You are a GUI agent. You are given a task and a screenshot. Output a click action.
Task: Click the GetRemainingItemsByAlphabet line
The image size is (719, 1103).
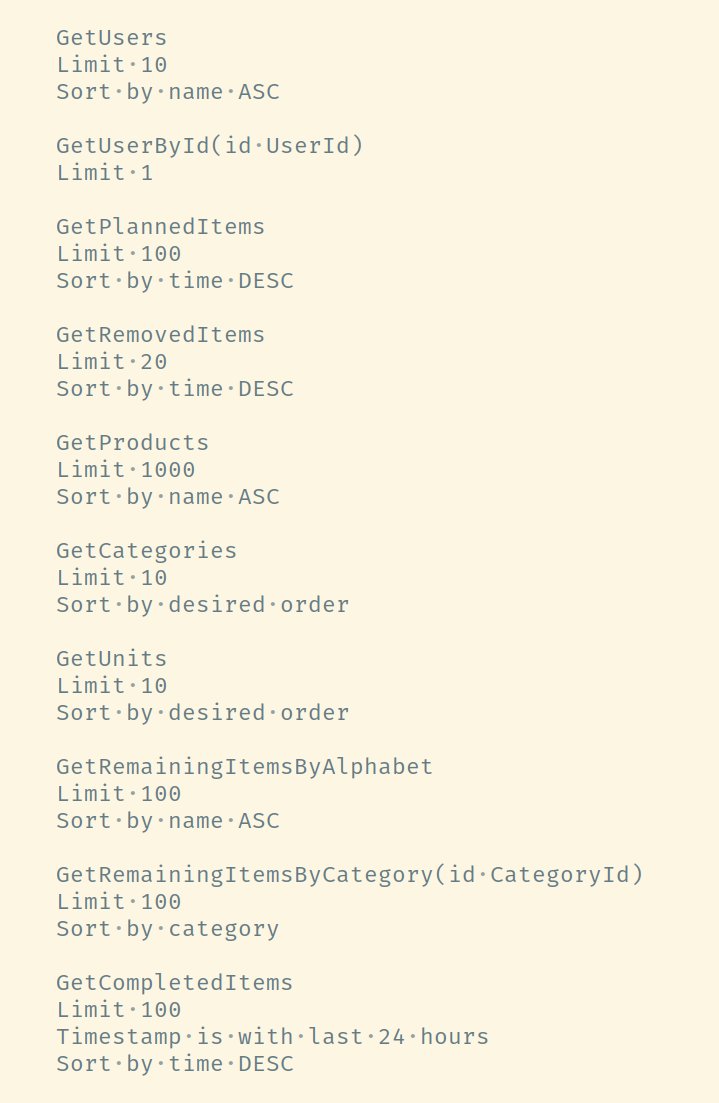tap(245, 767)
